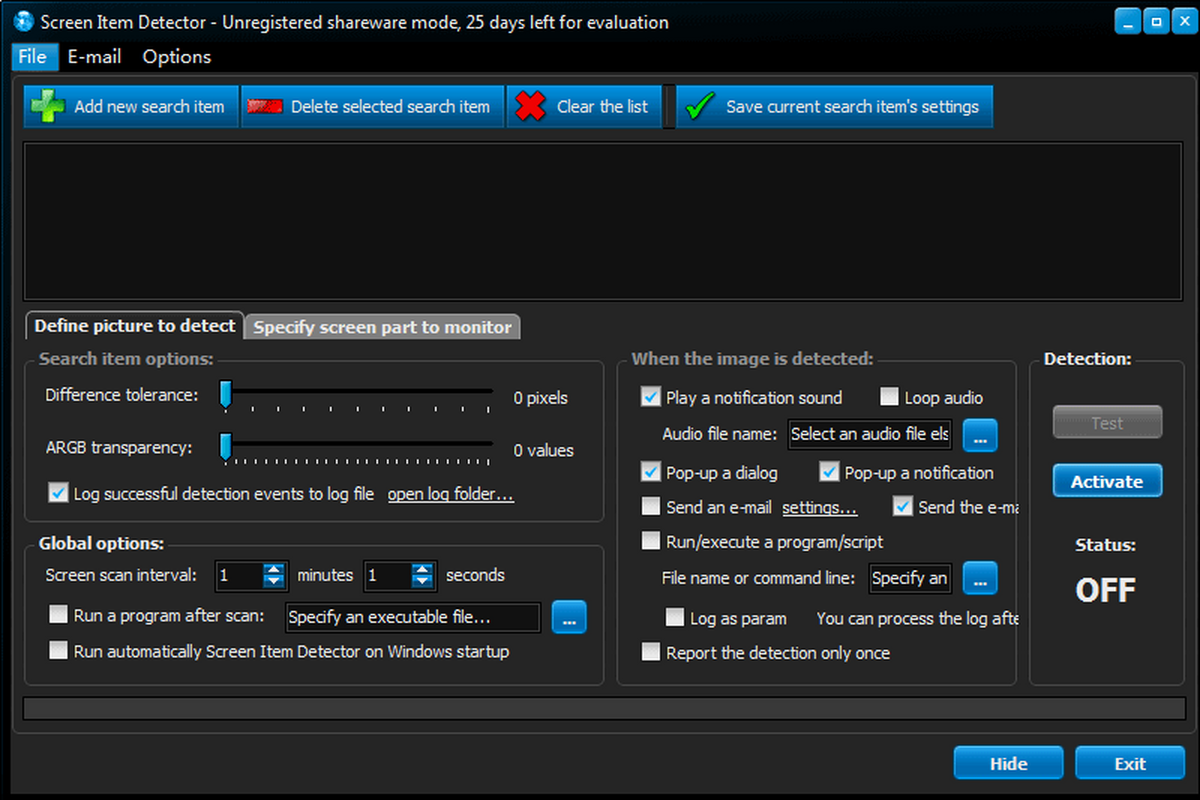
Task: Enable Run automatically on Windows startup
Action: tap(58, 651)
